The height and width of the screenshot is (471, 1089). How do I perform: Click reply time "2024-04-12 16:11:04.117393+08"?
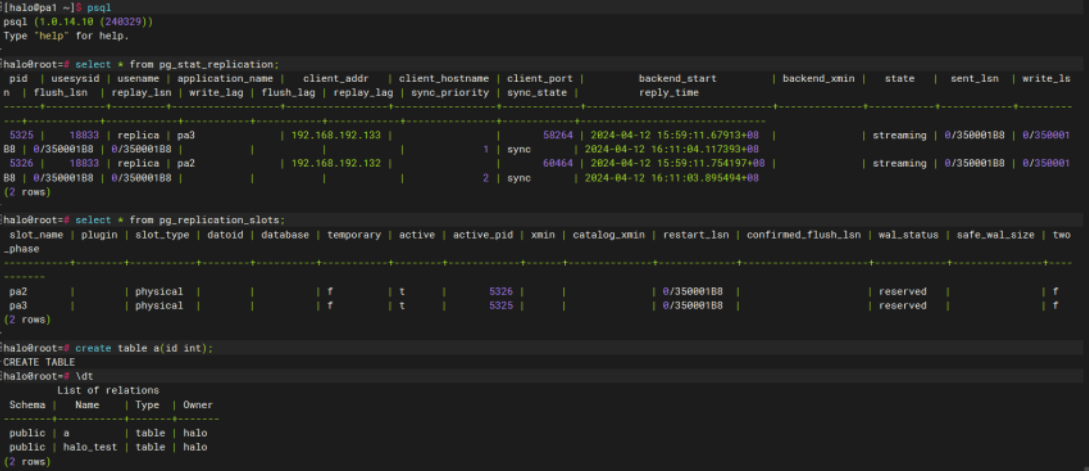(671, 149)
